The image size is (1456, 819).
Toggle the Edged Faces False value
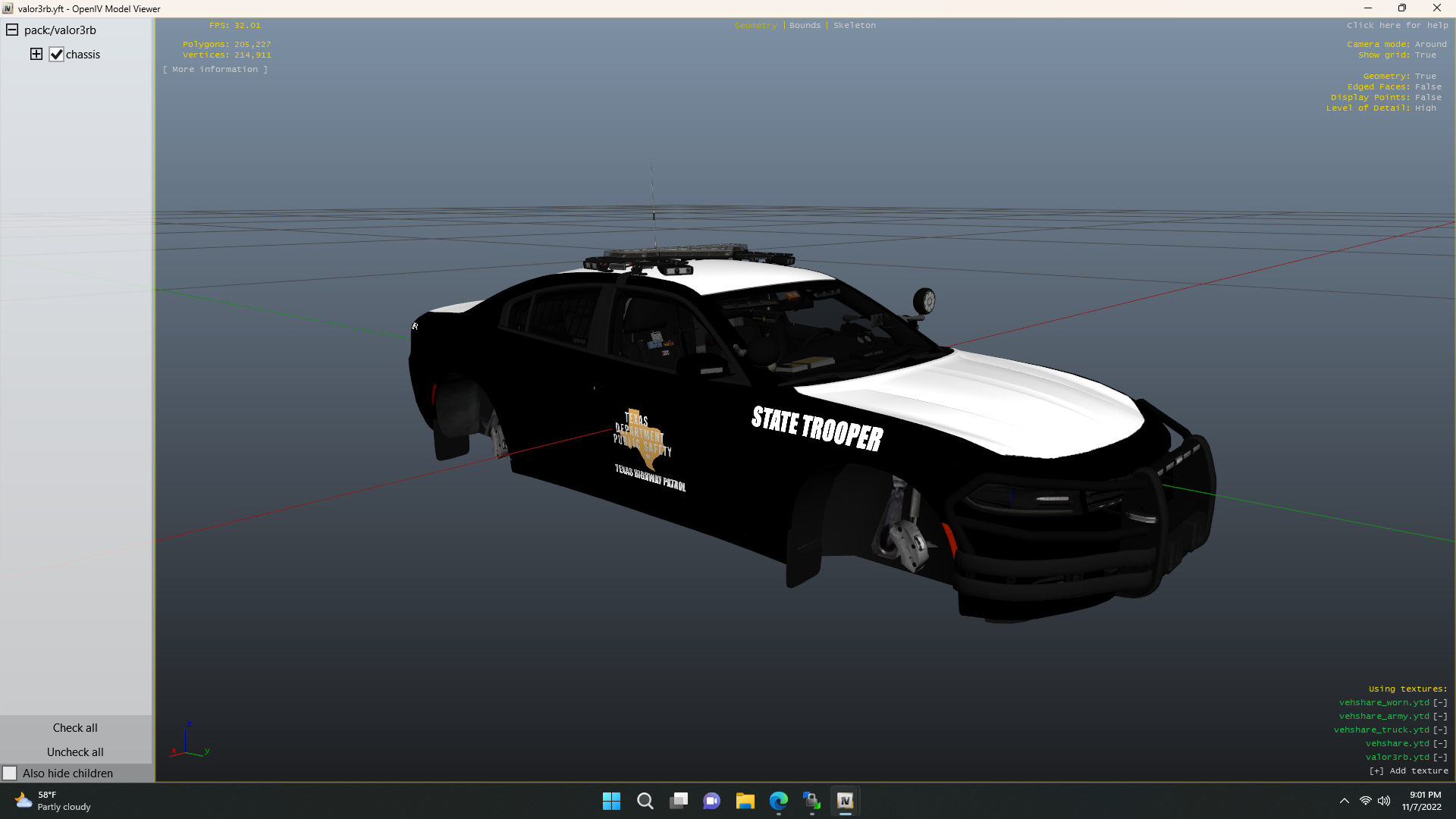(1428, 86)
